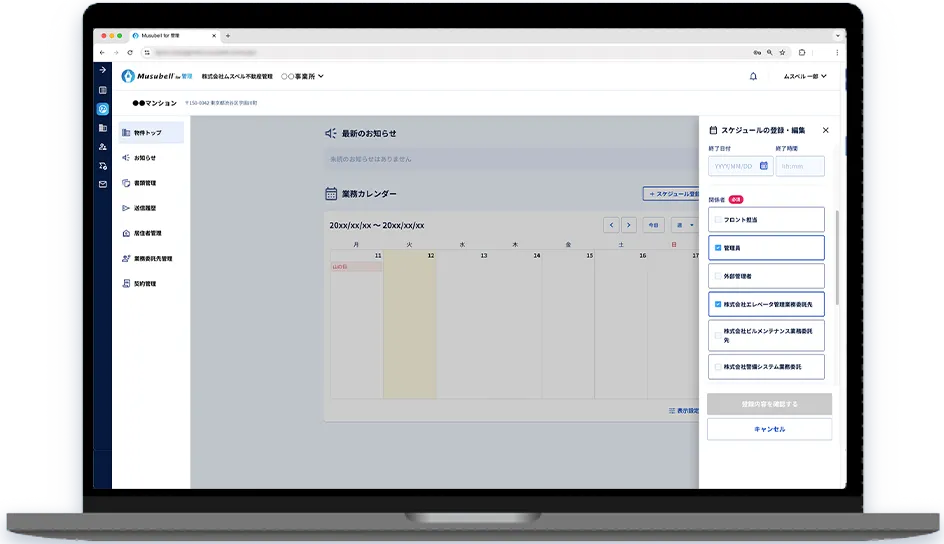The width and height of the screenshot is (944, 544).
Task: Go to previous week with left chevron
Action: pyautogui.click(x=611, y=225)
